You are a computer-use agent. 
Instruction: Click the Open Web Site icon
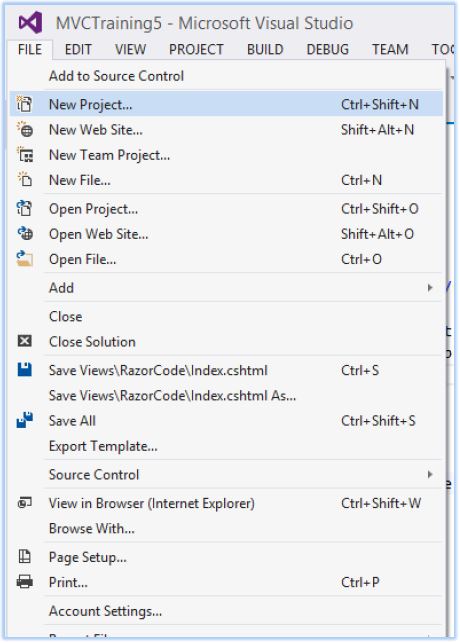[x=25, y=234]
